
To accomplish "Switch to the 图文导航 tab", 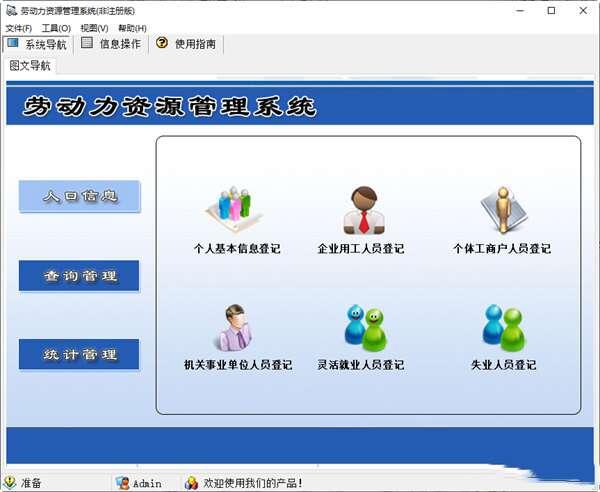I will [30, 66].
